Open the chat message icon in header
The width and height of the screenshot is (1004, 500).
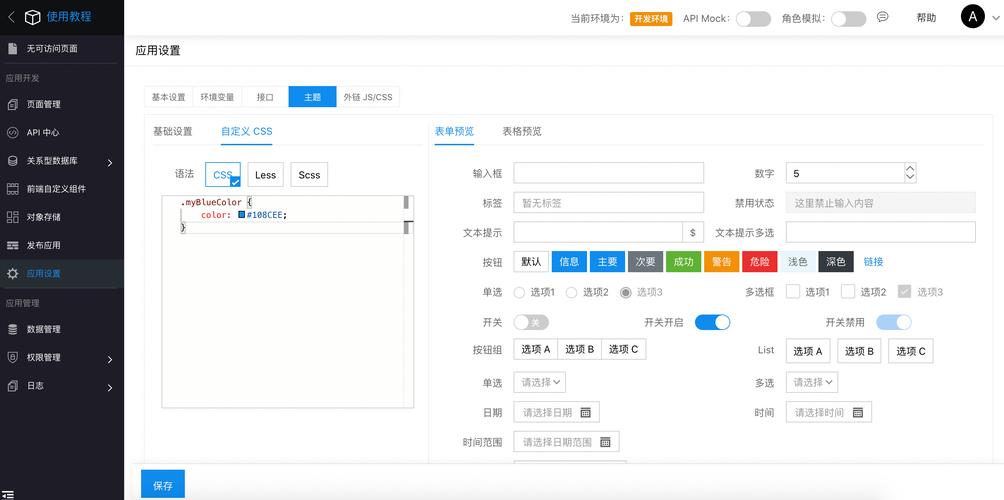point(883,17)
